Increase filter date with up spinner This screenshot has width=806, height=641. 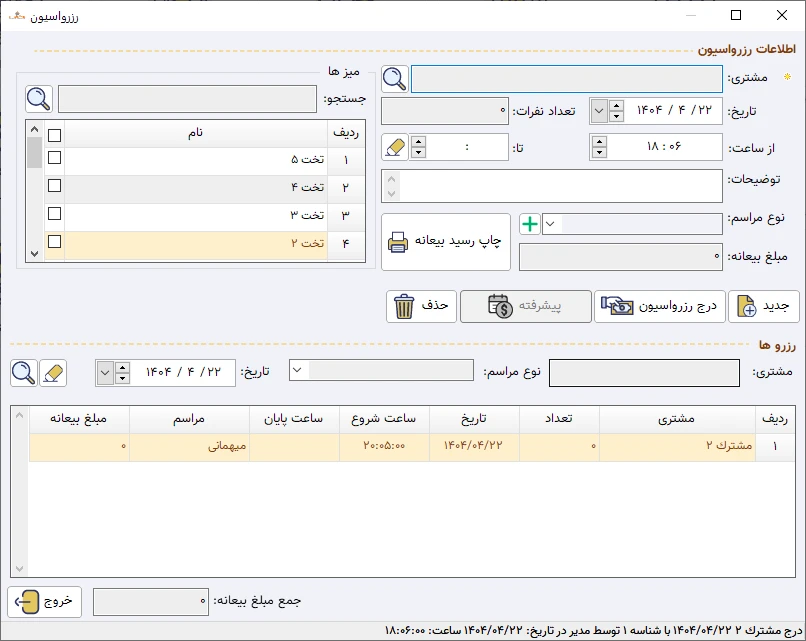click(x=122, y=368)
